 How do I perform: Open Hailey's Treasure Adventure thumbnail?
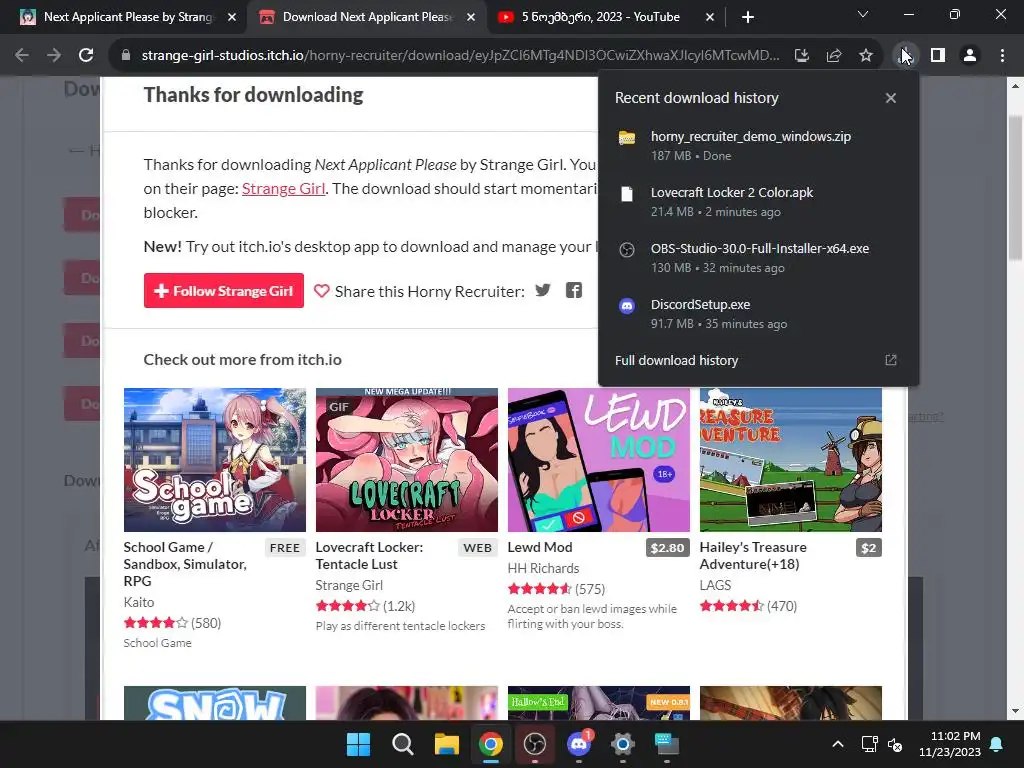coord(791,460)
